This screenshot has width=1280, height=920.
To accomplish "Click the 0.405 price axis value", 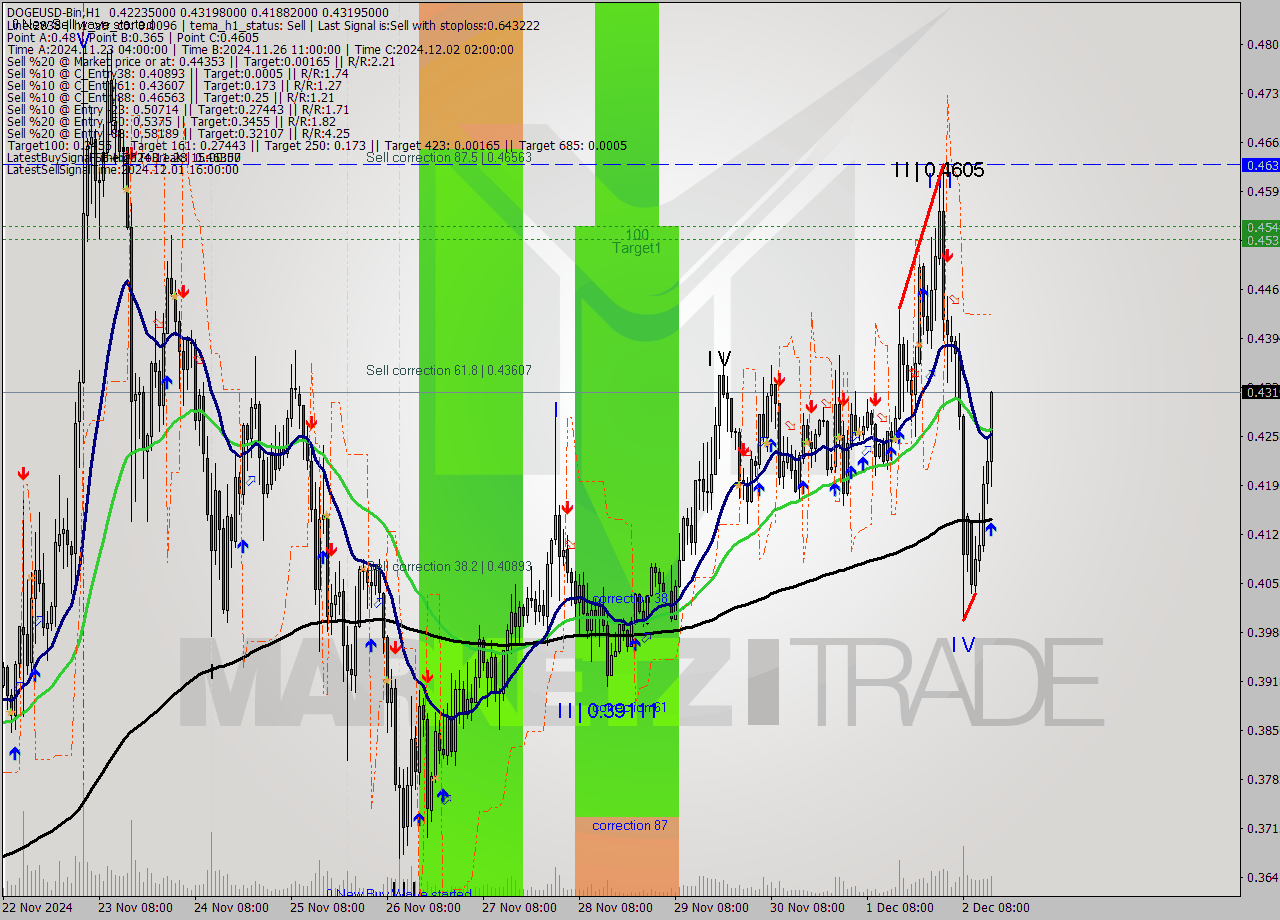I will [1263, 583].
